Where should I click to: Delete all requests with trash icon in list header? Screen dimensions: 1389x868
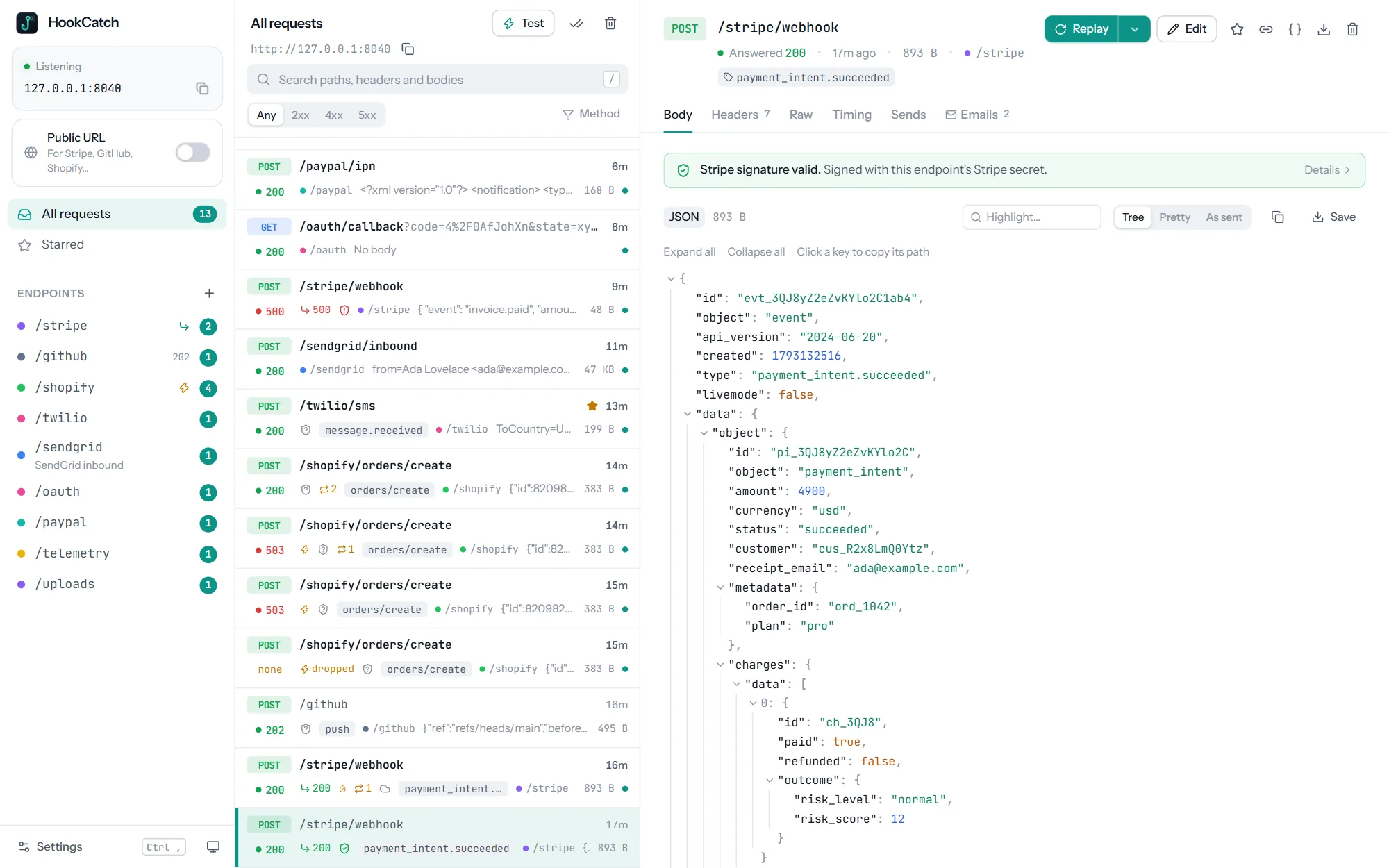pyautogui.click(x=610, y=24)
